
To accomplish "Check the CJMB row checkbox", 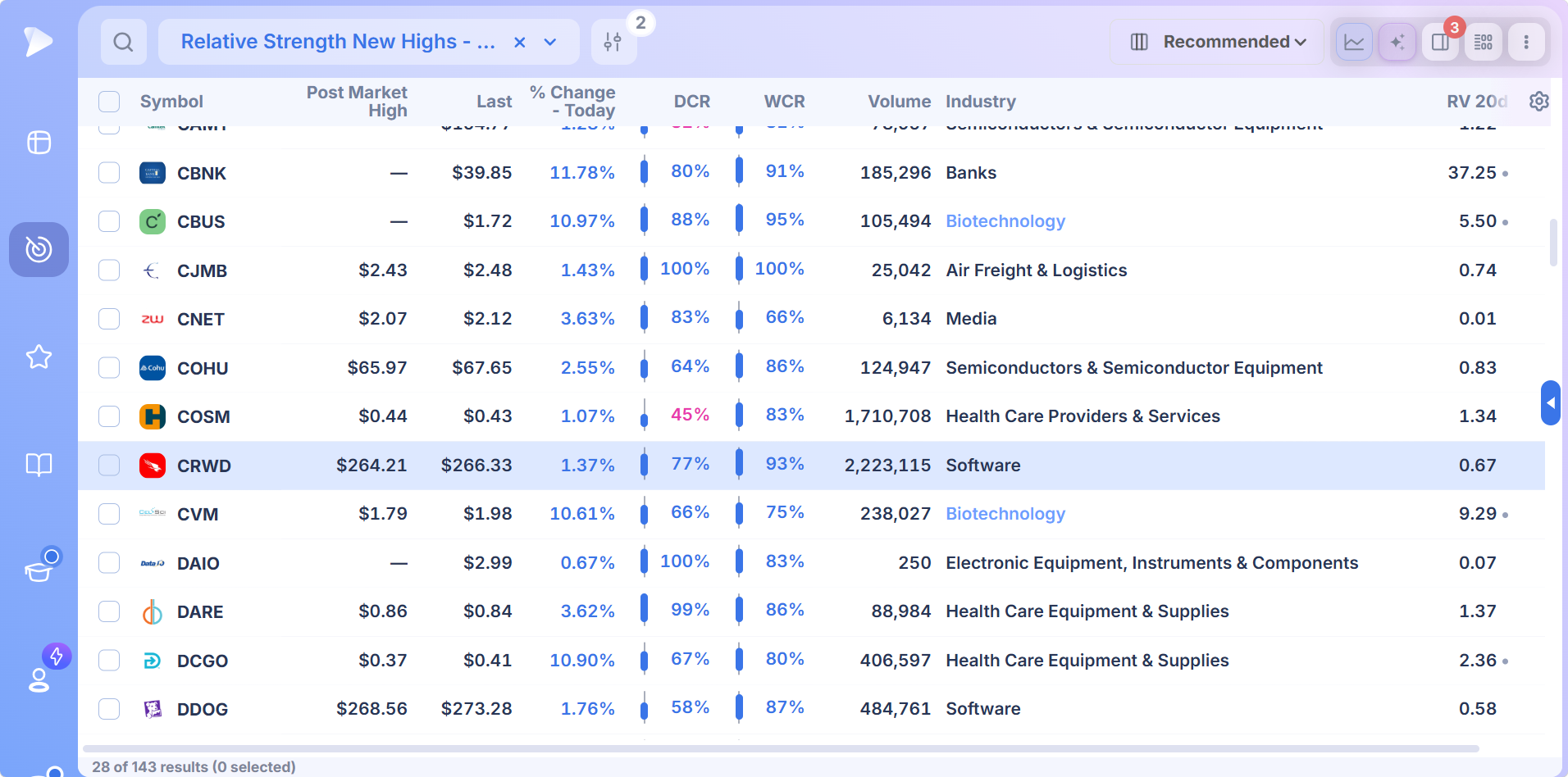I will pyautogui.click(x=109, y=270).
